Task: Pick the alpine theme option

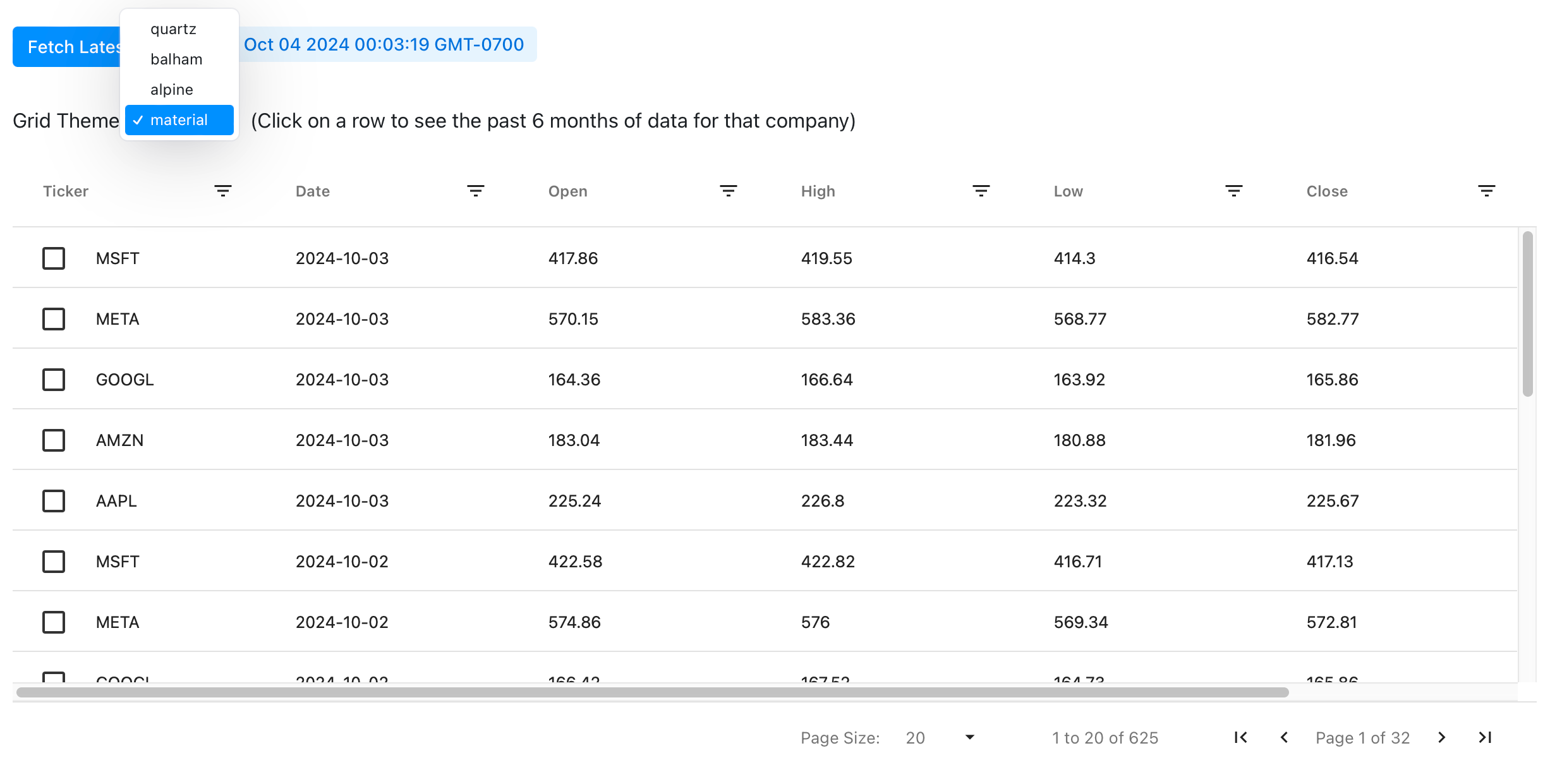Action: pyautogui.click(x=171, y=90)
